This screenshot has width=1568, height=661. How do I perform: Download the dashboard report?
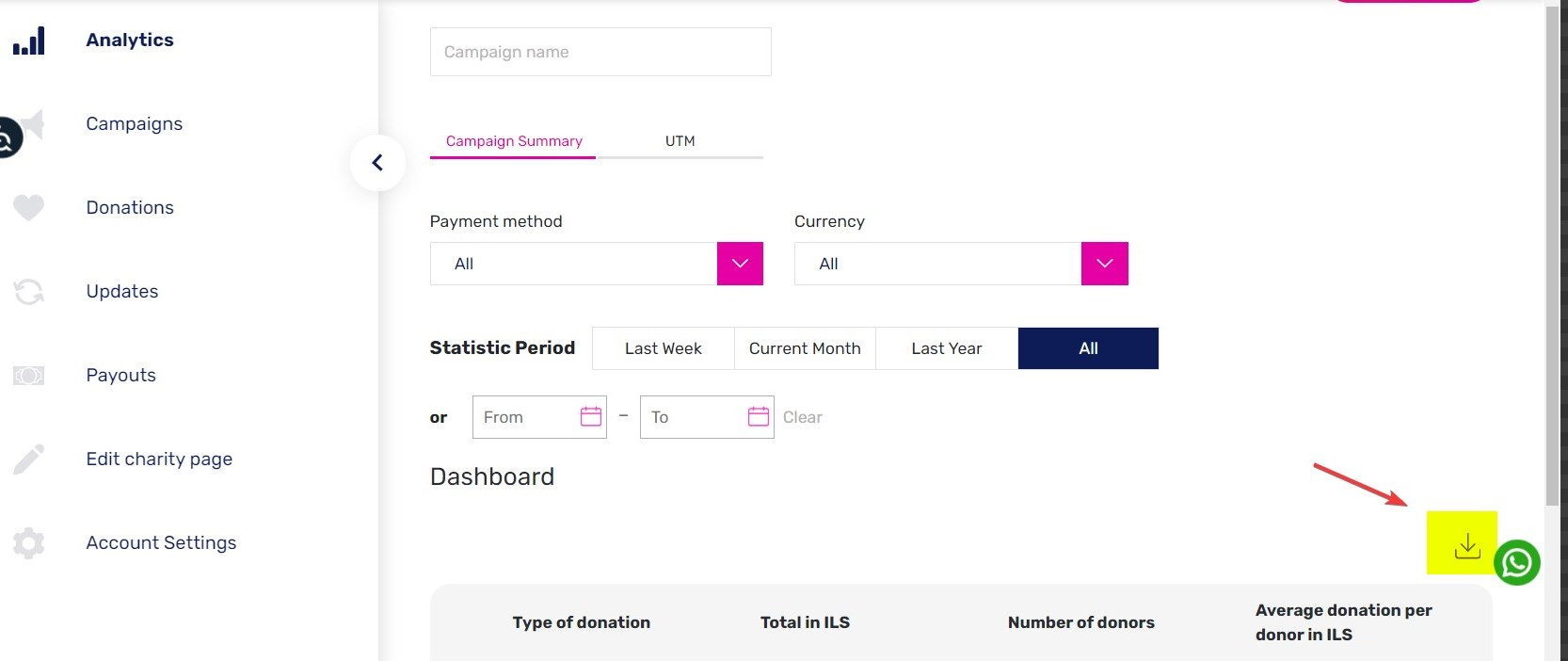click(1466, 545)
